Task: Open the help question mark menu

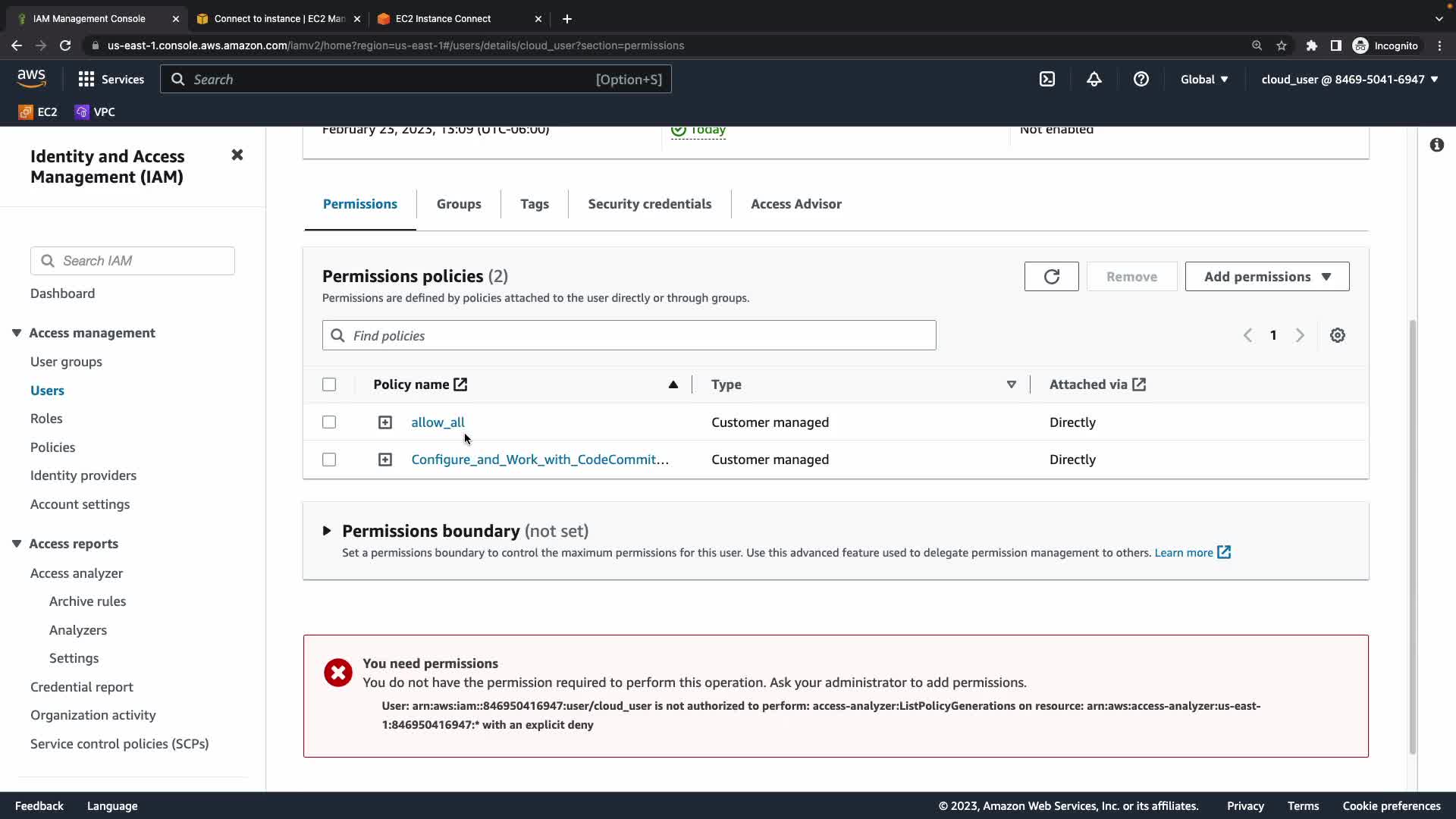Action: (1141, 79)
